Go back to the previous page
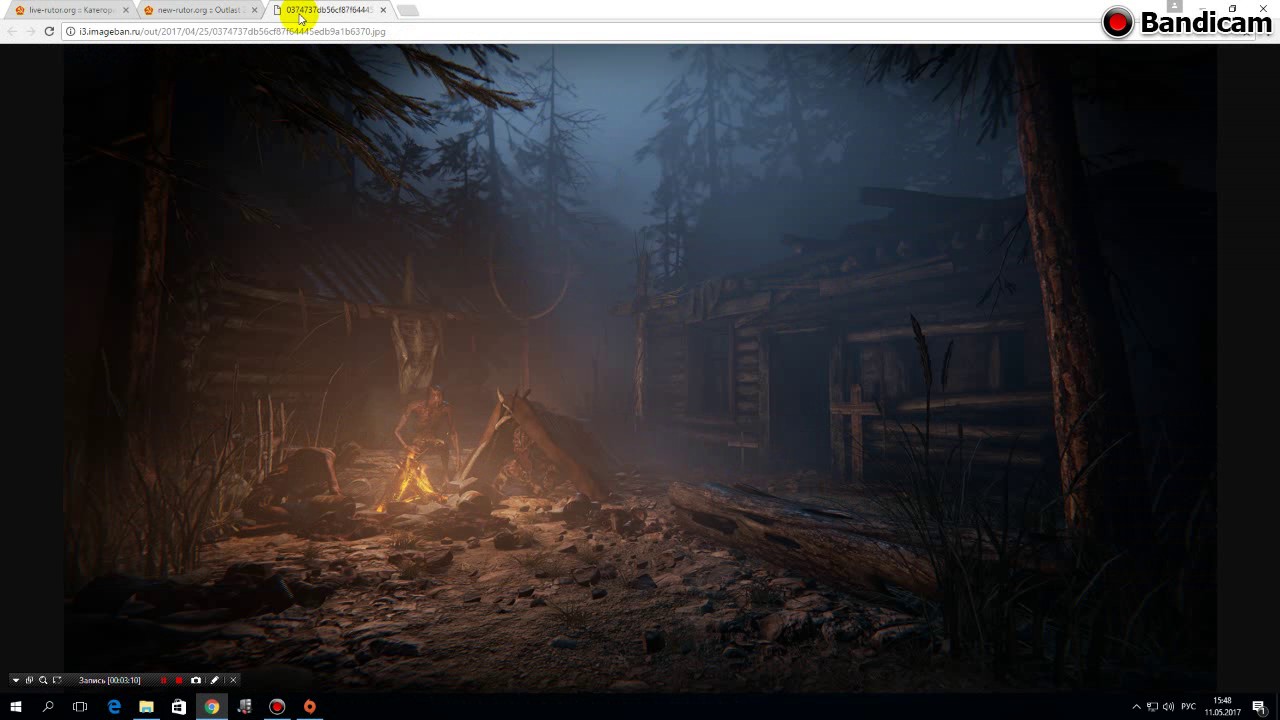The height and width of the screenshot is (720, 1280). click(12, 31)
